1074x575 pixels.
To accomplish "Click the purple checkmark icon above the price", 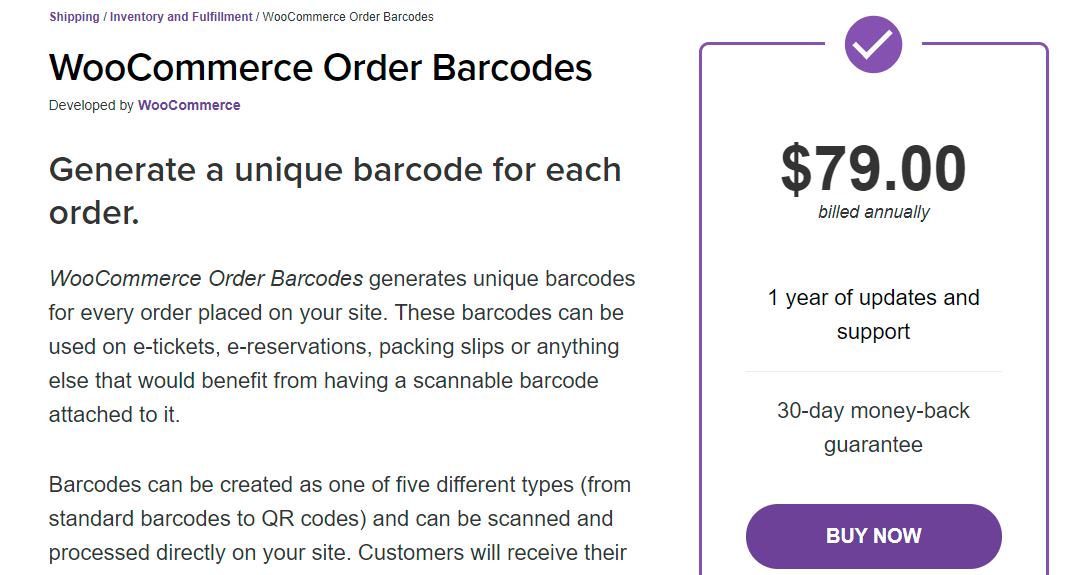I will pyautogui.click(x=873, y=44).
